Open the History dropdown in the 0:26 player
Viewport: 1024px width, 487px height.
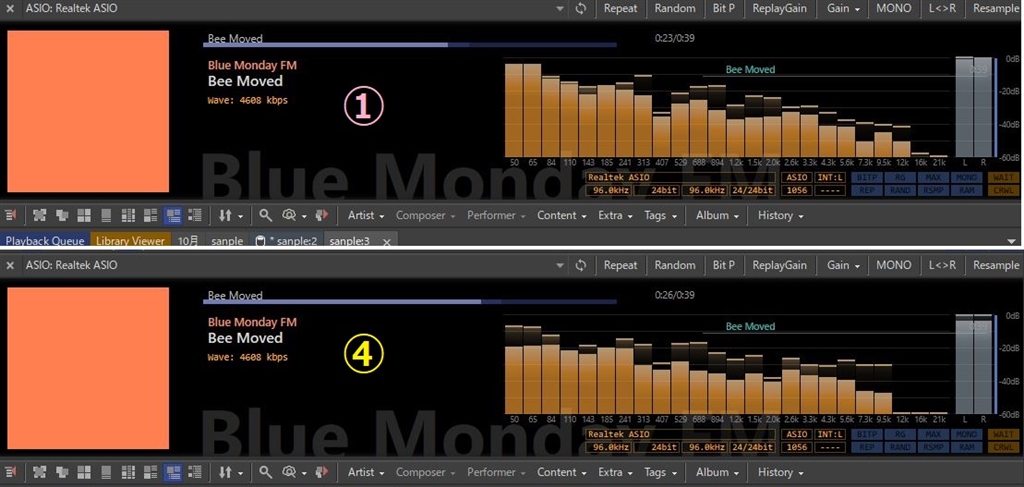780,472
